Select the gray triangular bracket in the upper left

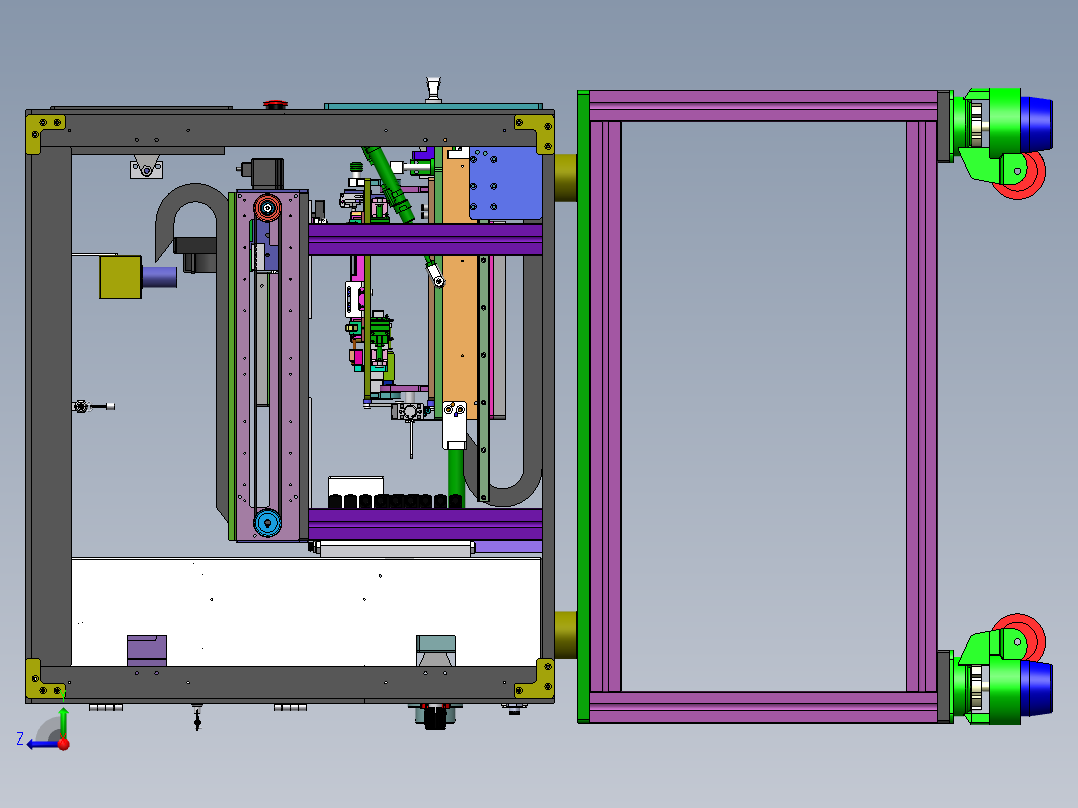click(x=146, y=166)
